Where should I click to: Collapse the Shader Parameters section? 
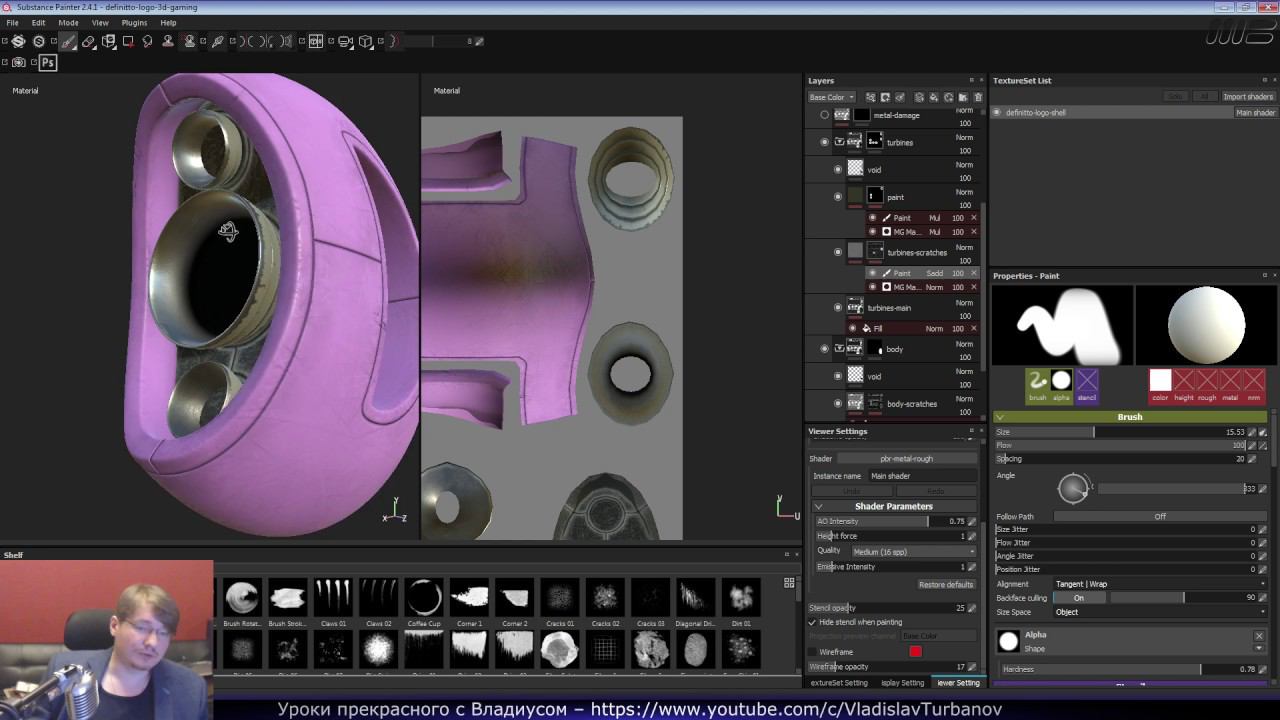pos(819,506)
